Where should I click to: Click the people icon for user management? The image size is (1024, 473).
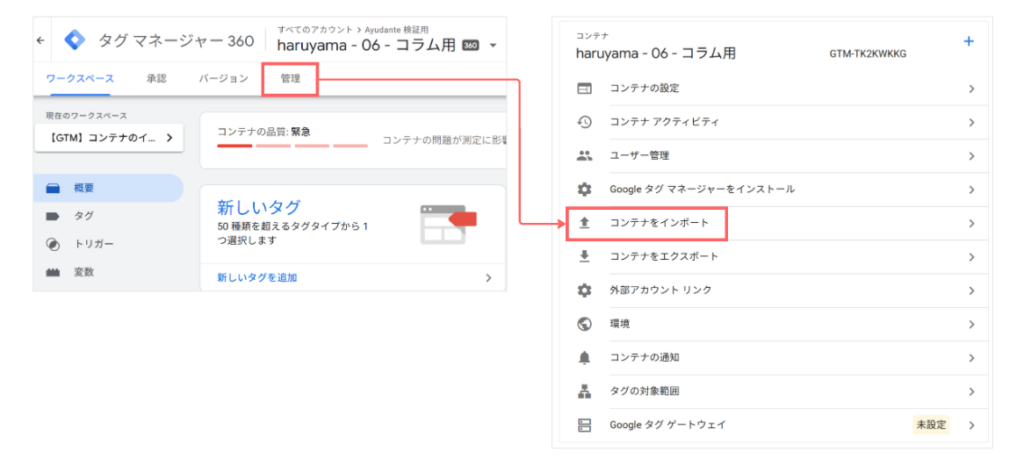click(584, 156)
